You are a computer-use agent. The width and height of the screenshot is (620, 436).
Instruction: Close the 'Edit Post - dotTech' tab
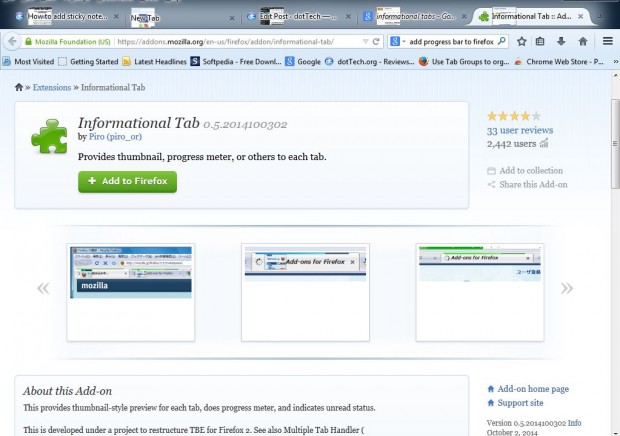tap(348, 17)
